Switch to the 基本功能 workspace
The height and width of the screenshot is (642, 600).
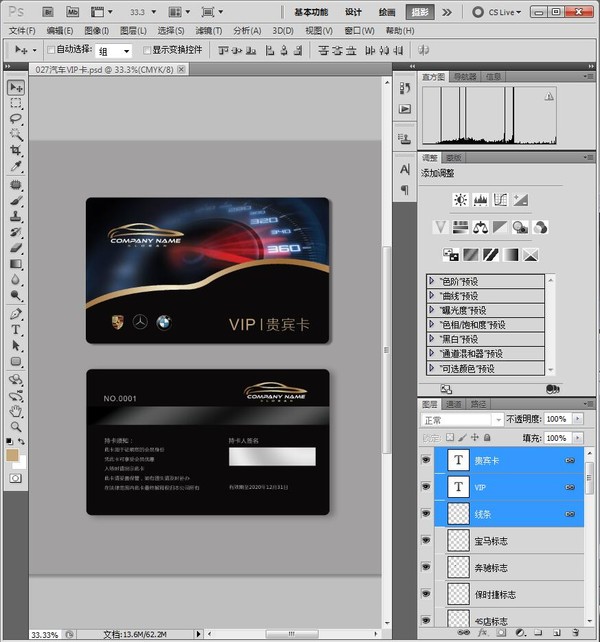pyautogui.click(x=311, y=12)
